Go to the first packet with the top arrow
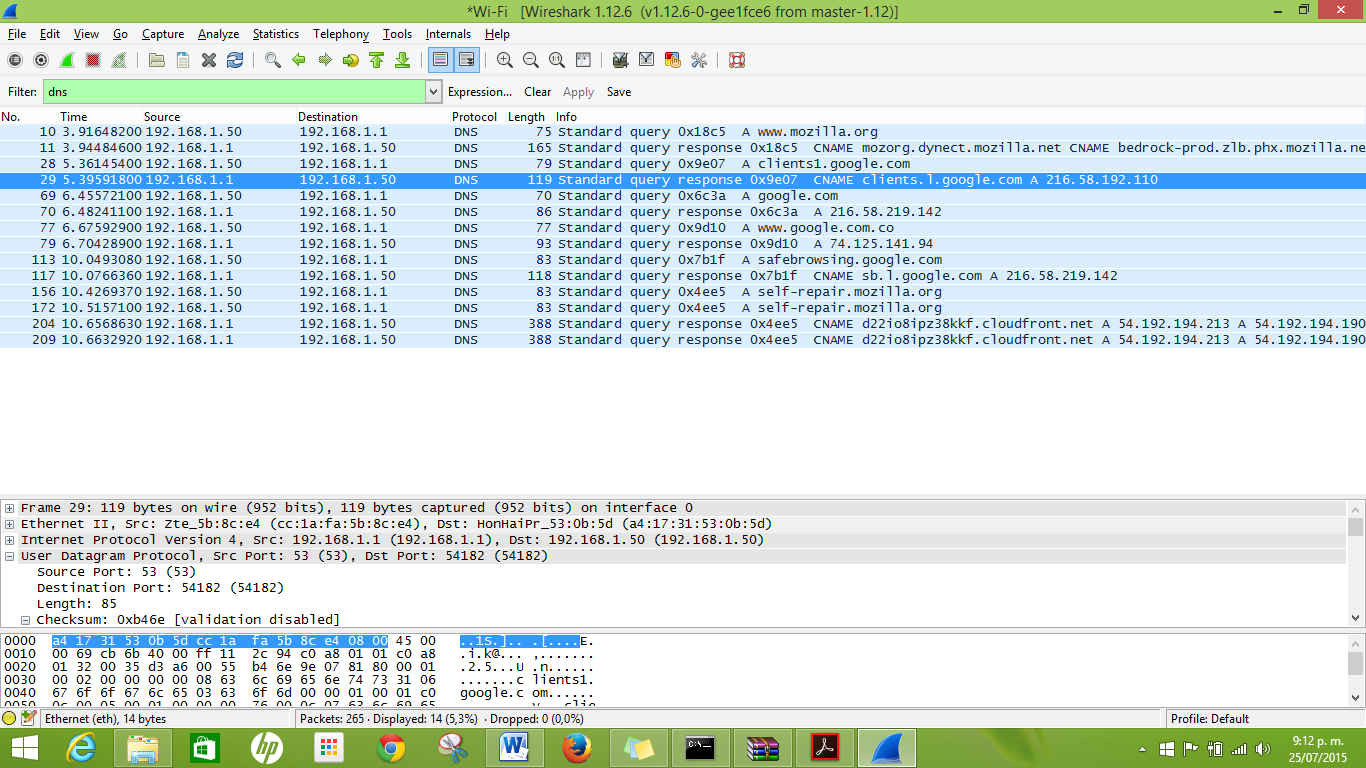 [376, 60]
